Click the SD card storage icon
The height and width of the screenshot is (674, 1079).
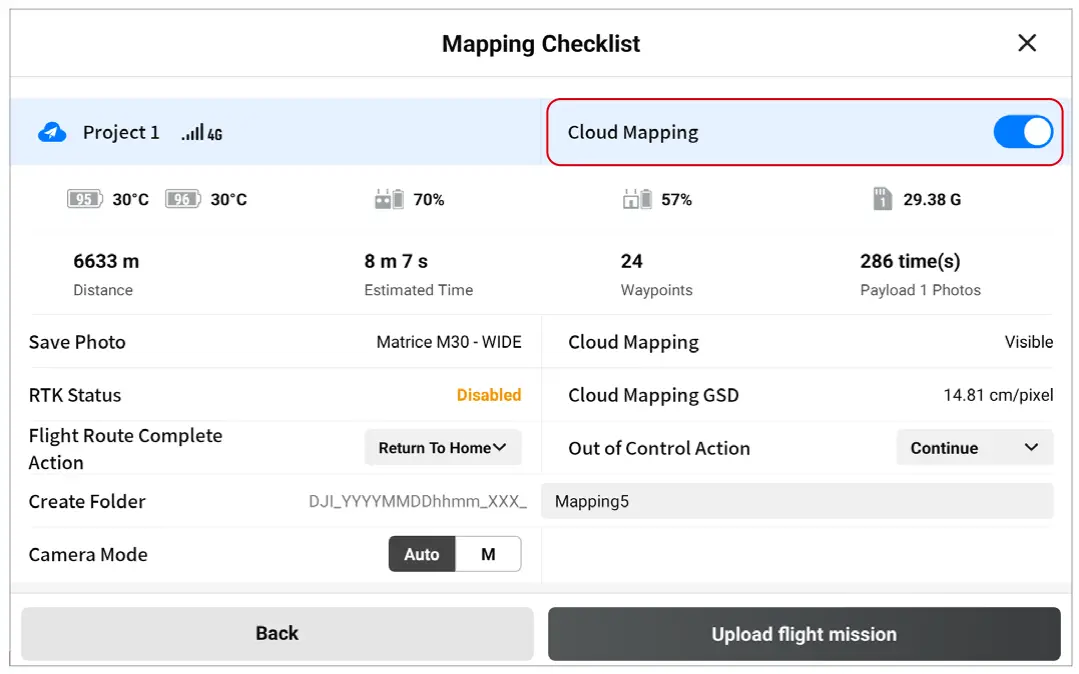[883, 199]
